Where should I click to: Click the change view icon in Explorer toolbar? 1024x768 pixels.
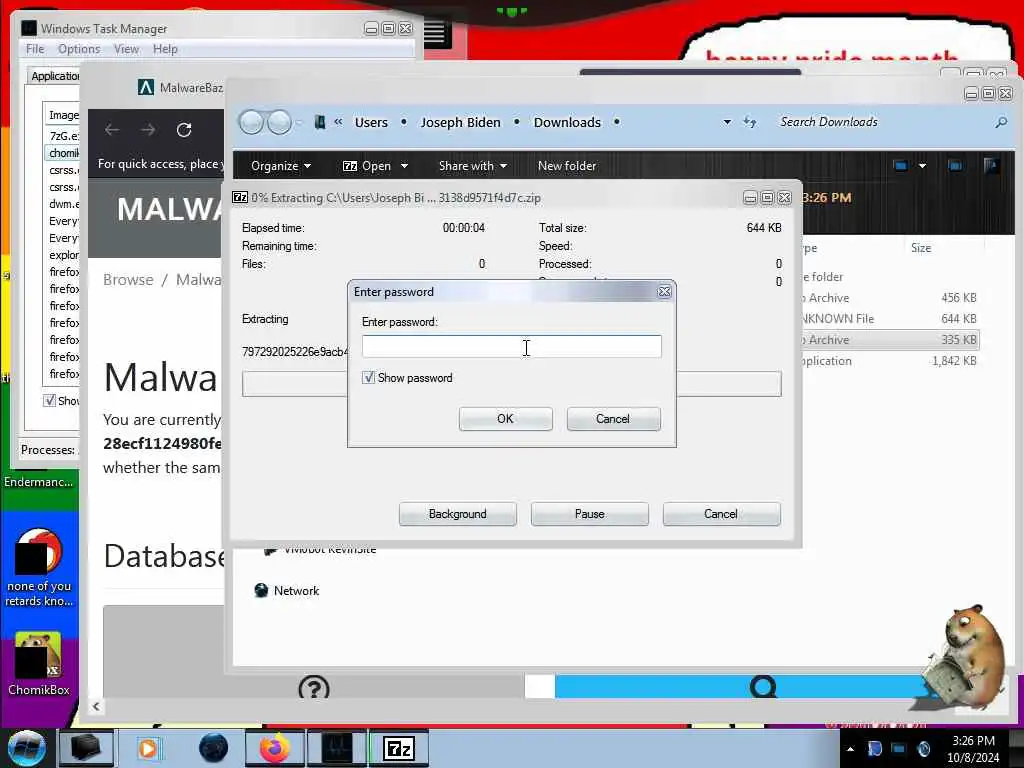coord(901,166)
